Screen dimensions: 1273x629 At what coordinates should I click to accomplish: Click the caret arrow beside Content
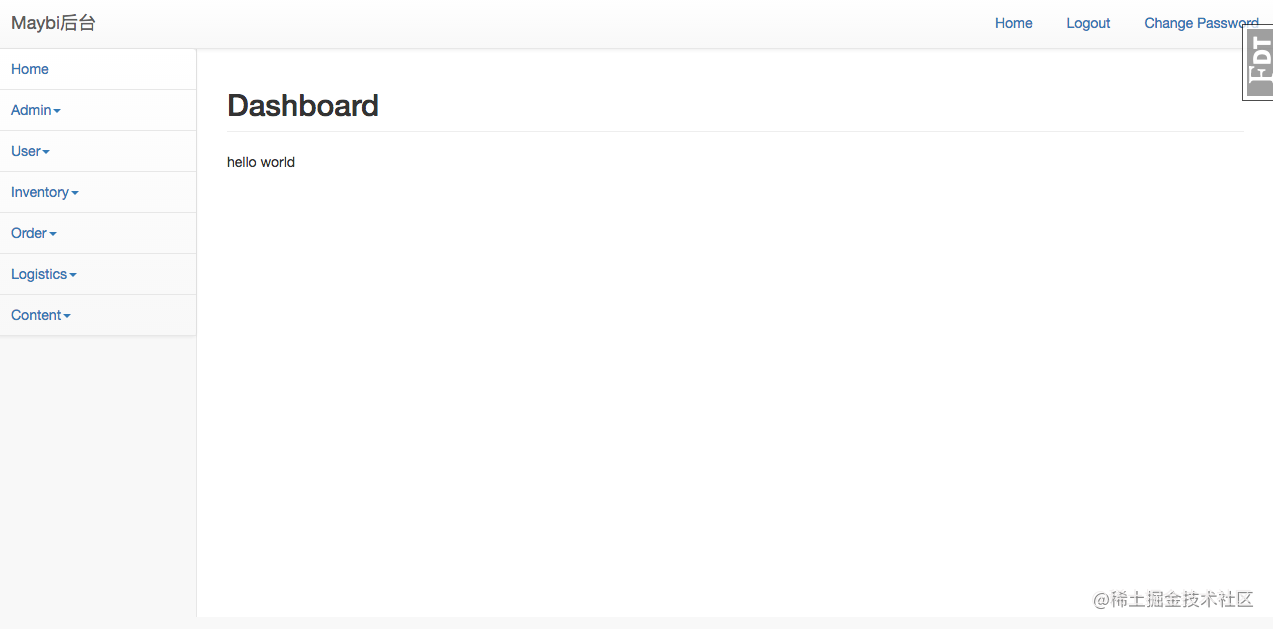click(x=67, y=316)
